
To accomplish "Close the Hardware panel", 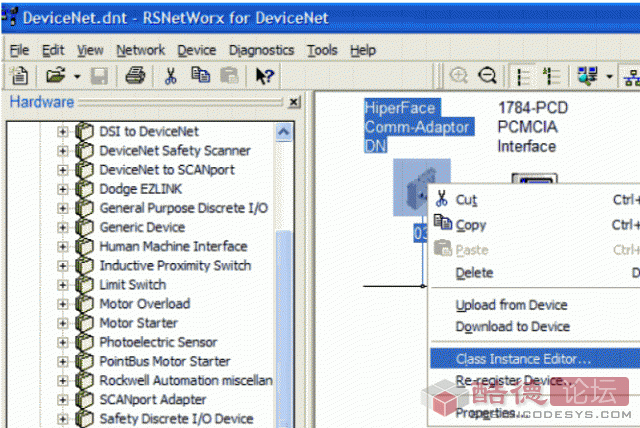I will pyautogui.click(x=294, y=102).
